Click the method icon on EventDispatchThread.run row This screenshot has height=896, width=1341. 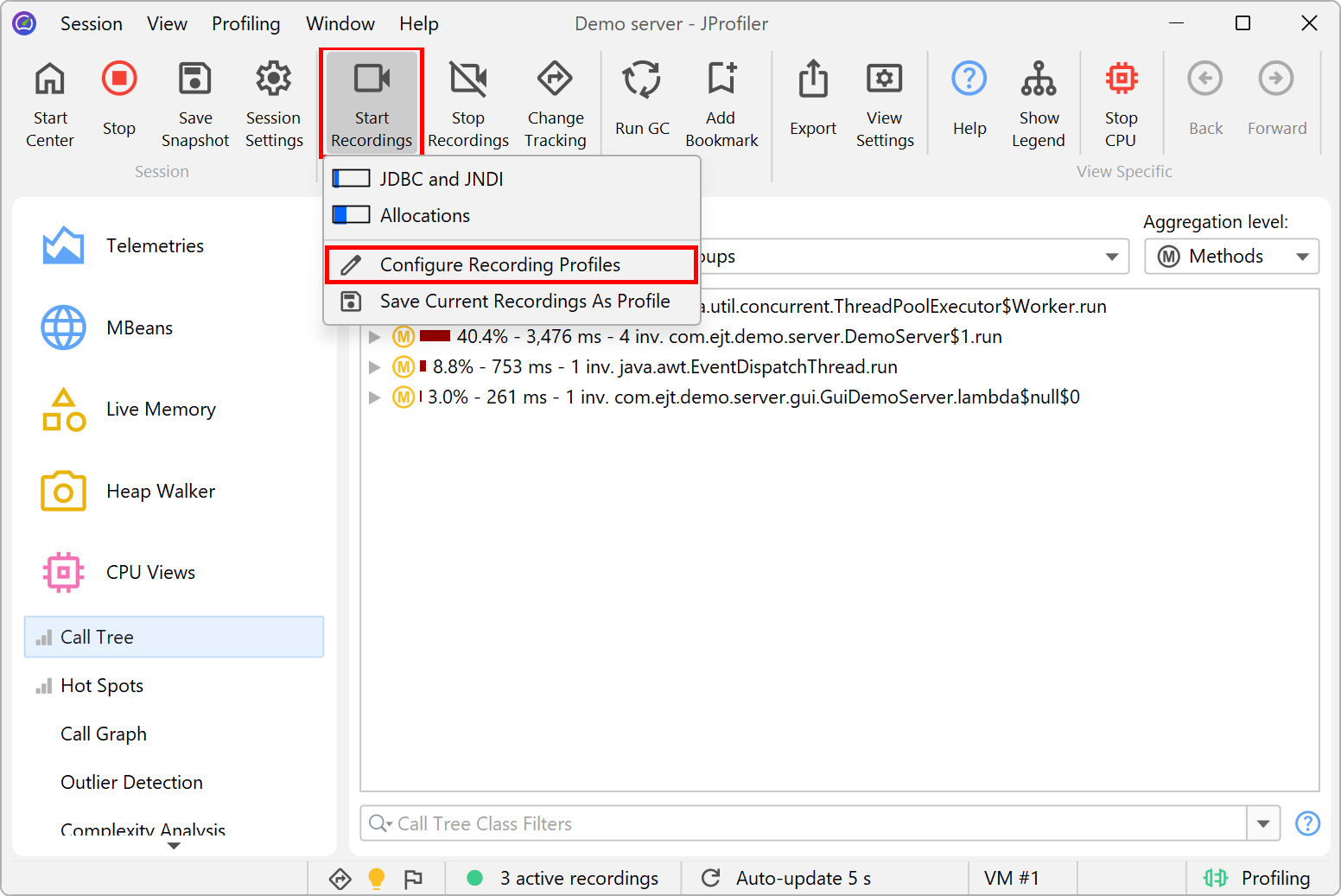pos(404,367)
